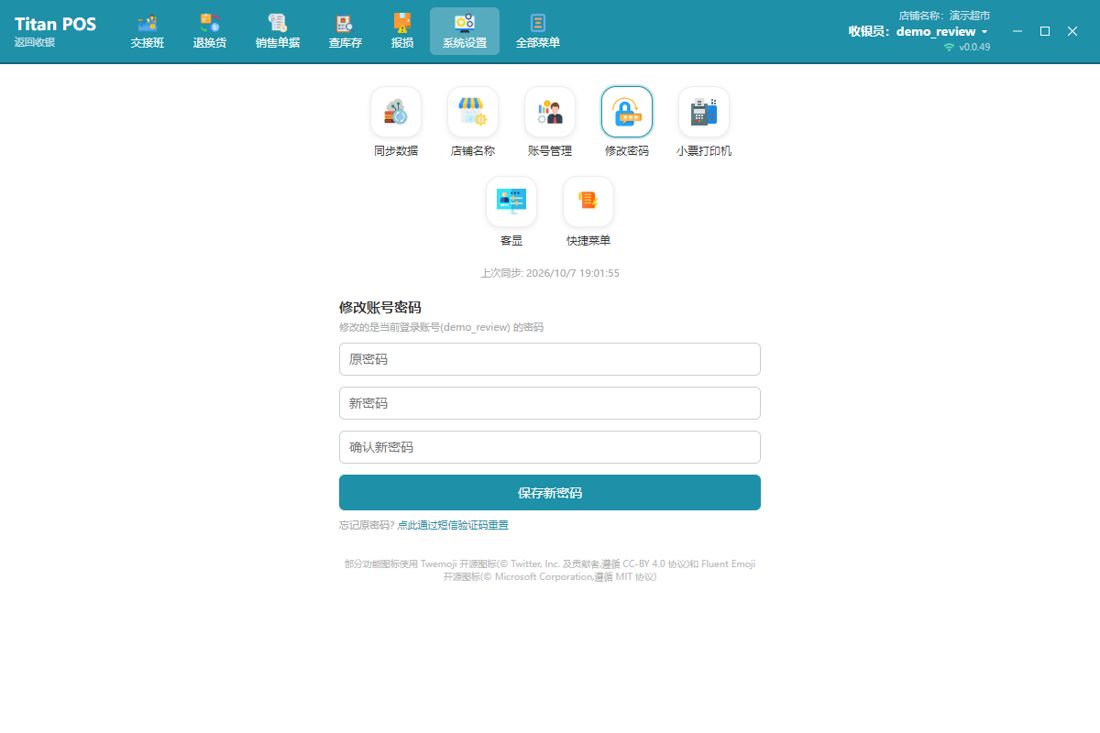The height and width of the screenshot is (733, 1100).
Task: Click into the 新密码 new password field
Action: [x=549, y=403]
